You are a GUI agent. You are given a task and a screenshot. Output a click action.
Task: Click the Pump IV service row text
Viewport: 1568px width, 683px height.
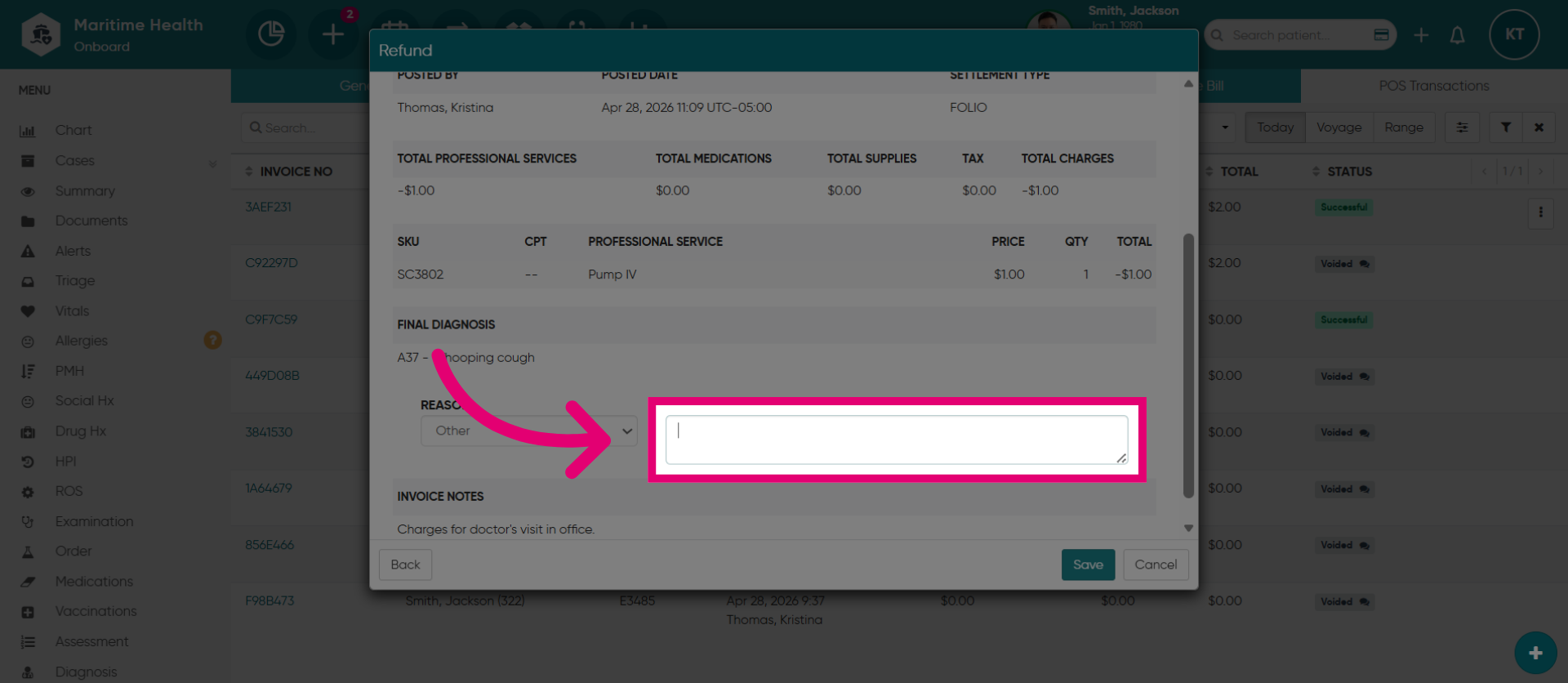click(x=612, y=275)
